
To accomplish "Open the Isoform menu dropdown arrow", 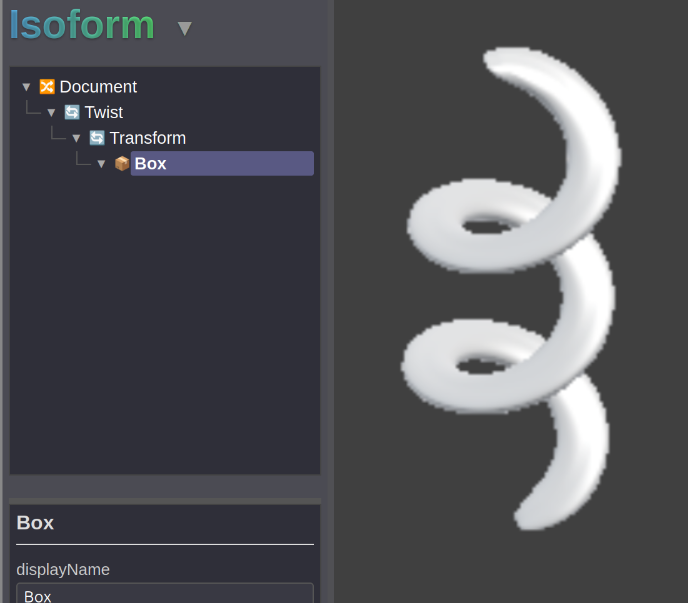I will 185,29.
